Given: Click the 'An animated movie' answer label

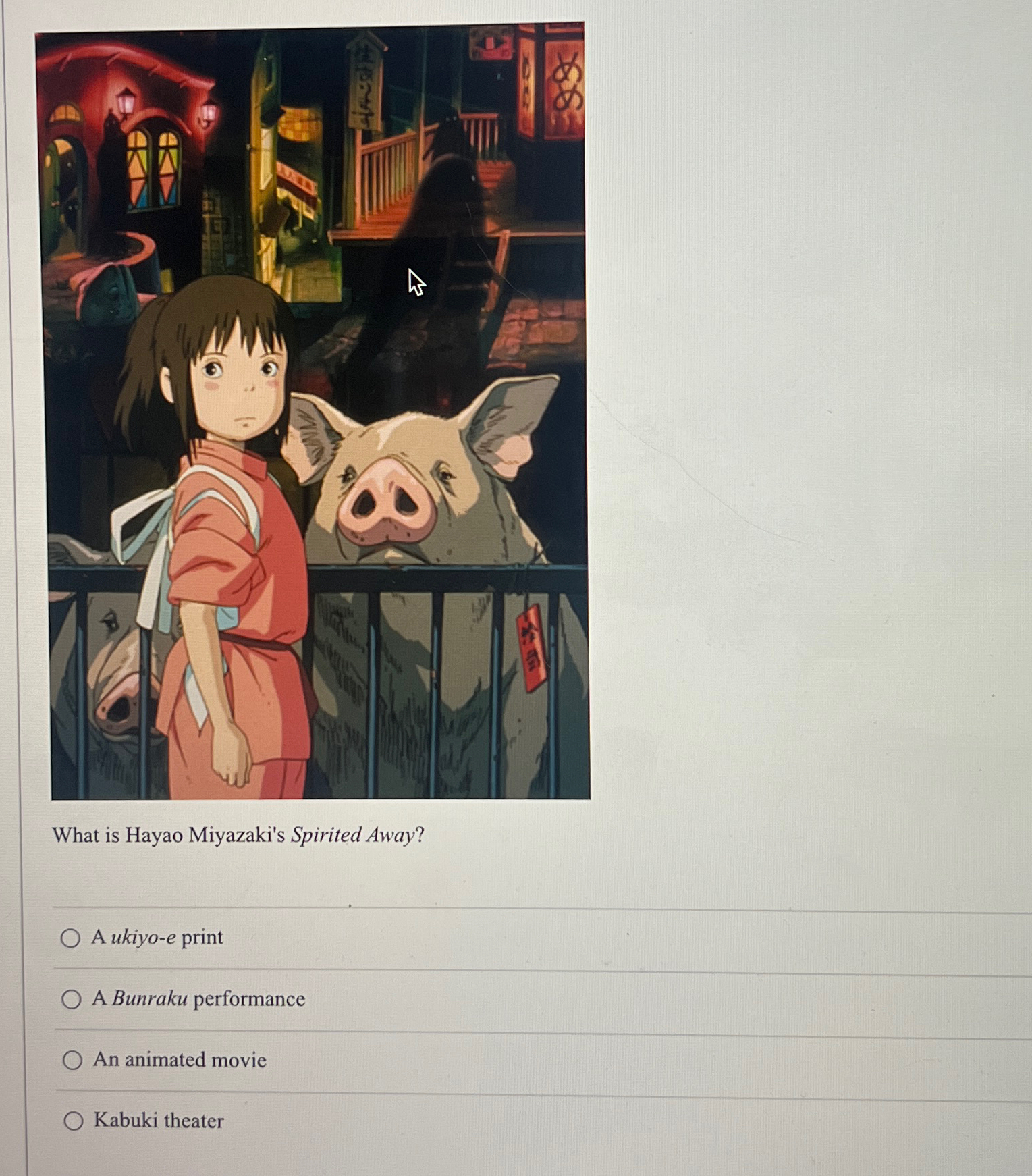Looking at the screenshot, I should [x=180, y=1059].
